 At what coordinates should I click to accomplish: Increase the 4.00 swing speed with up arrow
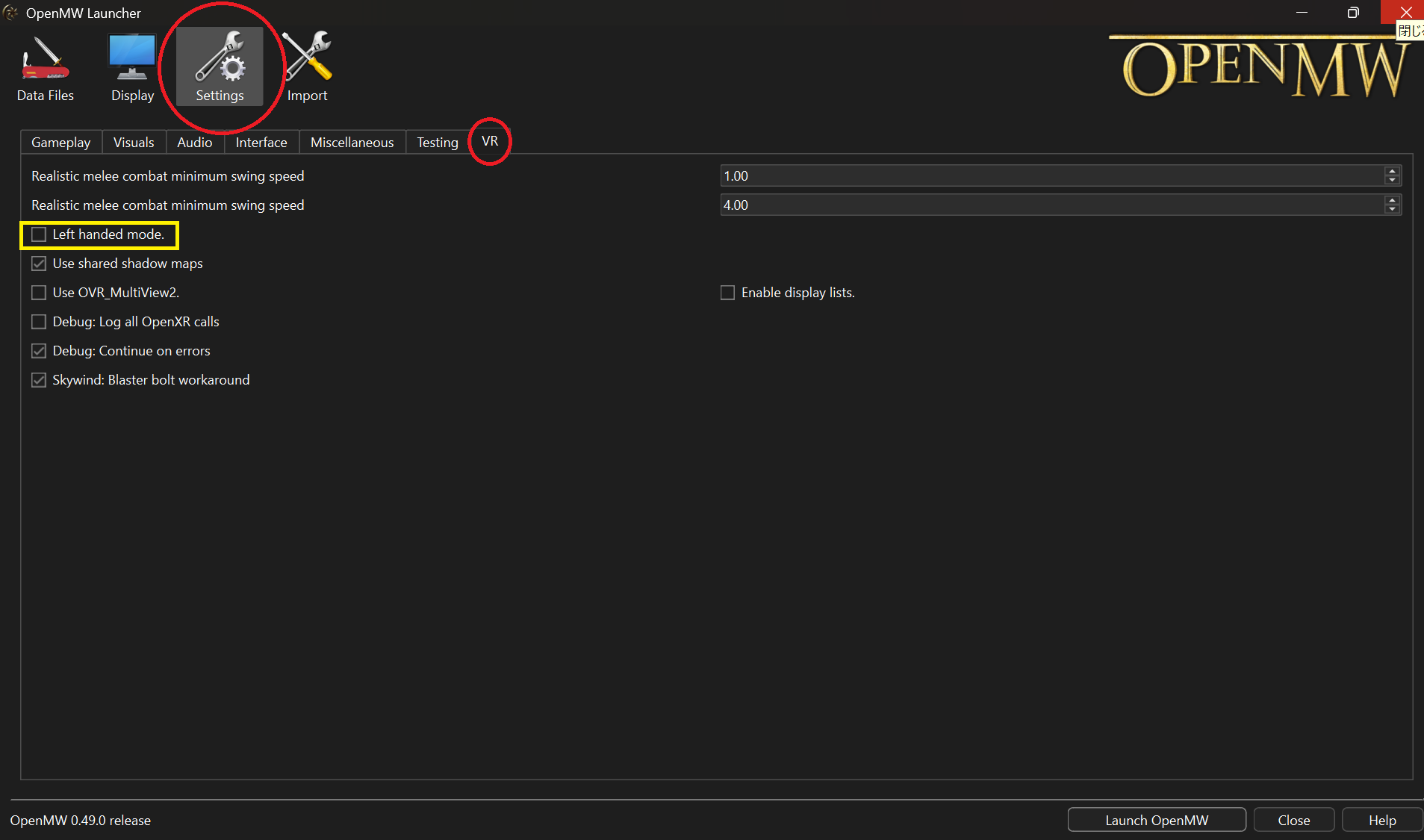click(x=1392, y=200)
